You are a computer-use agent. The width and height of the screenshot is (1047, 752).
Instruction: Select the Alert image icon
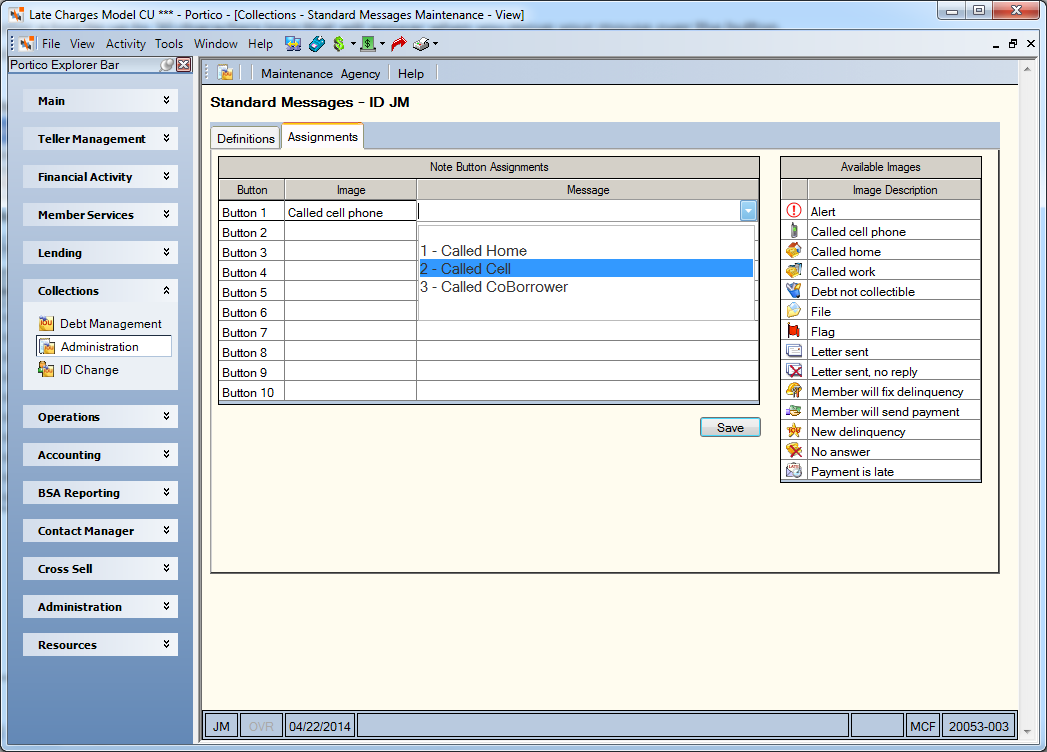coord(794,211)
